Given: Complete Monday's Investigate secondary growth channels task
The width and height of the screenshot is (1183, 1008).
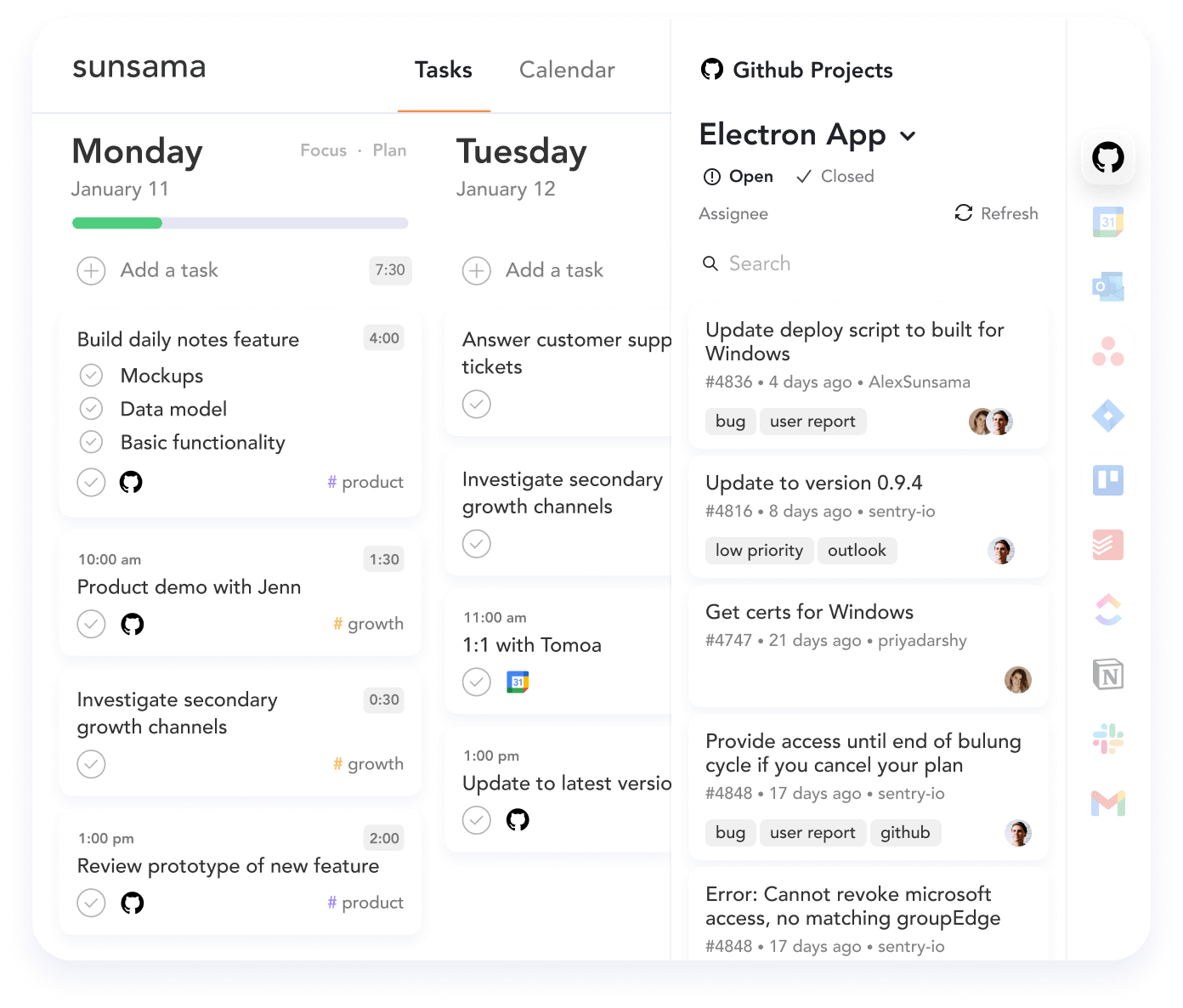Looking at the screenshot, I should pos(91,764).
